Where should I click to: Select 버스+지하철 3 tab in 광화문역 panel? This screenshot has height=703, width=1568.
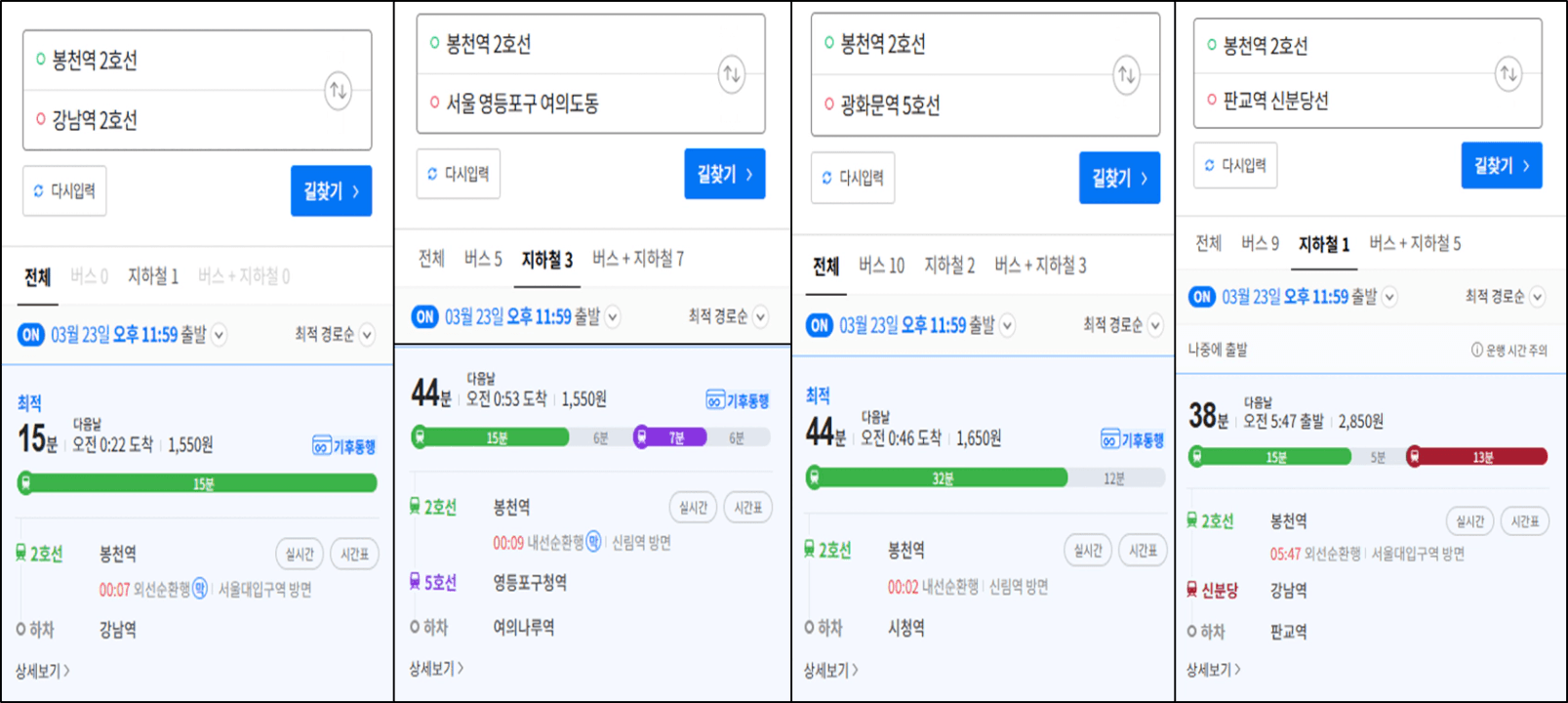point(1040,266)
